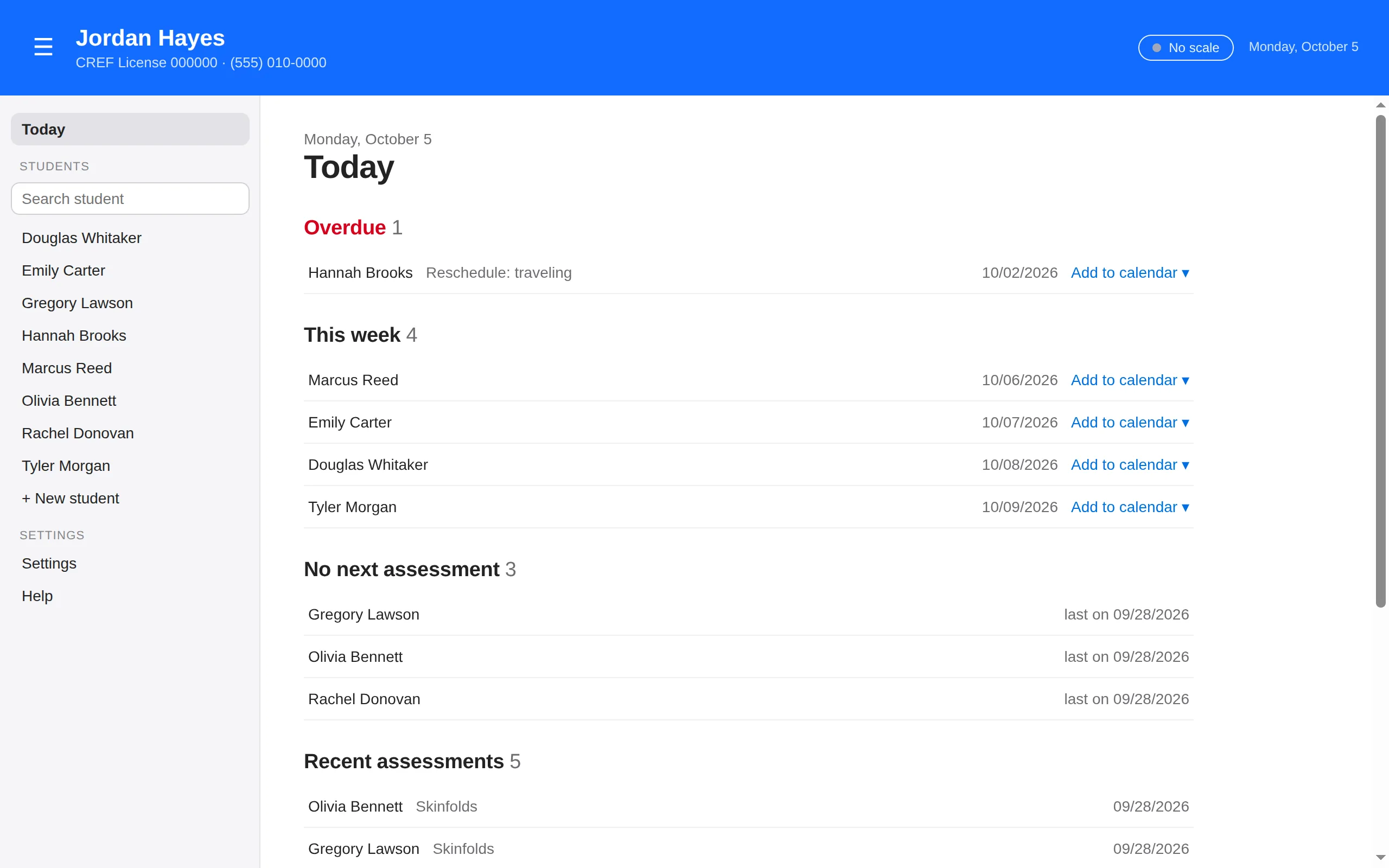Click the Overdue section heading

point(353,227)
